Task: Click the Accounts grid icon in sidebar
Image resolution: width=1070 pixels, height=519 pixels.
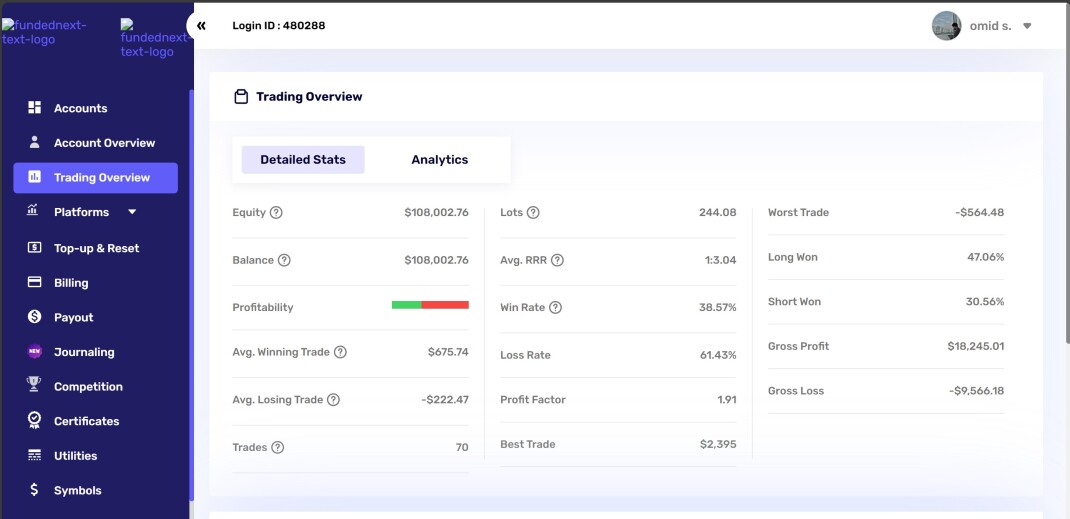Action: [34, 108]
